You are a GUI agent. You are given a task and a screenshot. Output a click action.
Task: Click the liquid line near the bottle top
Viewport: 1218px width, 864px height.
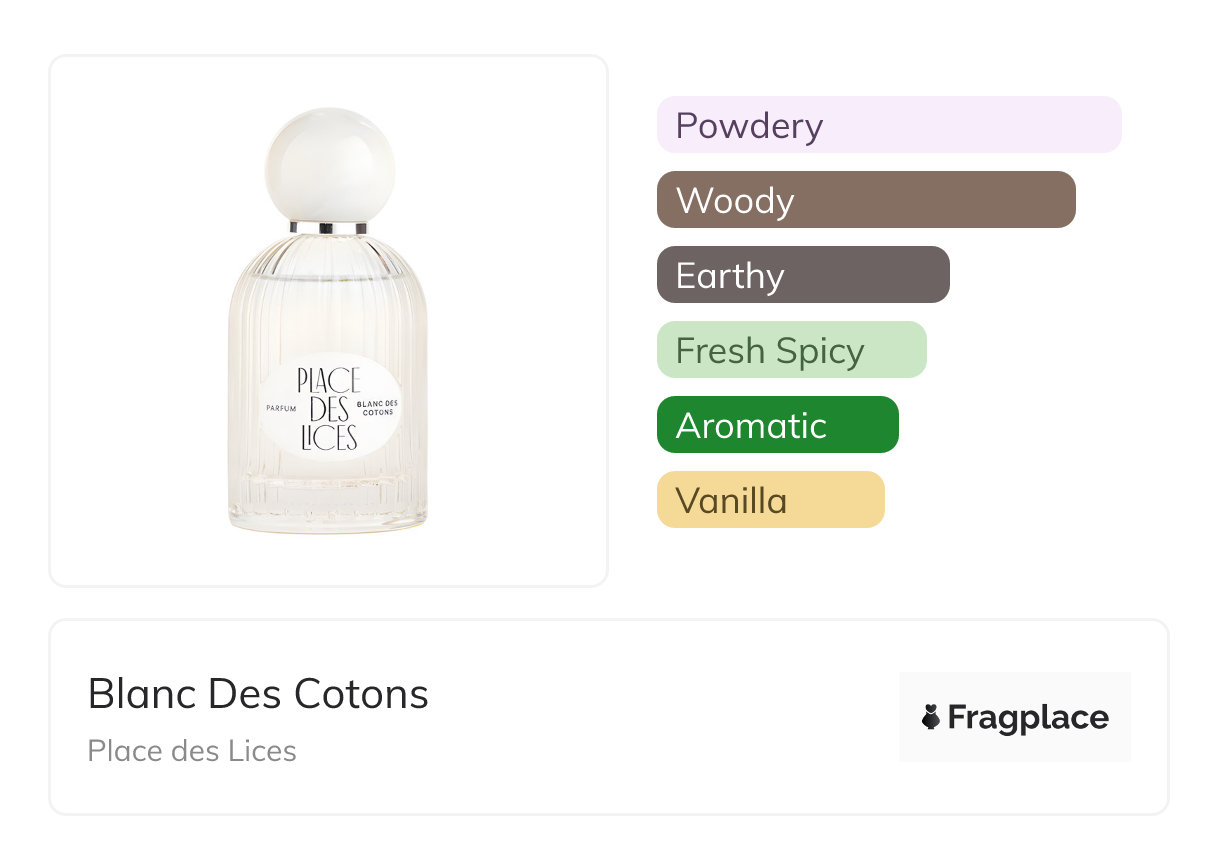[329, 276]
